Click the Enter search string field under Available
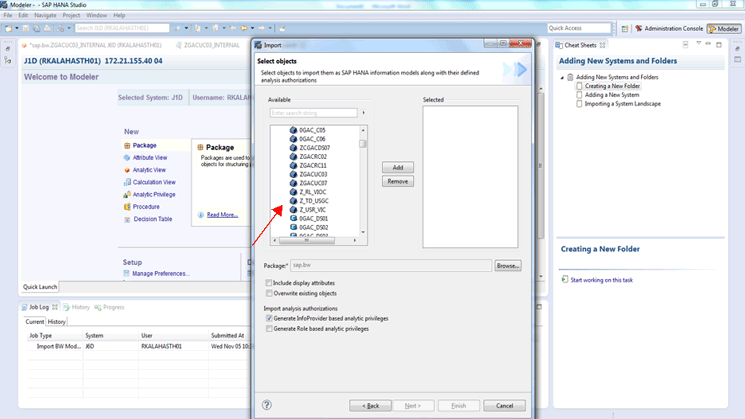 click(314, 113)
